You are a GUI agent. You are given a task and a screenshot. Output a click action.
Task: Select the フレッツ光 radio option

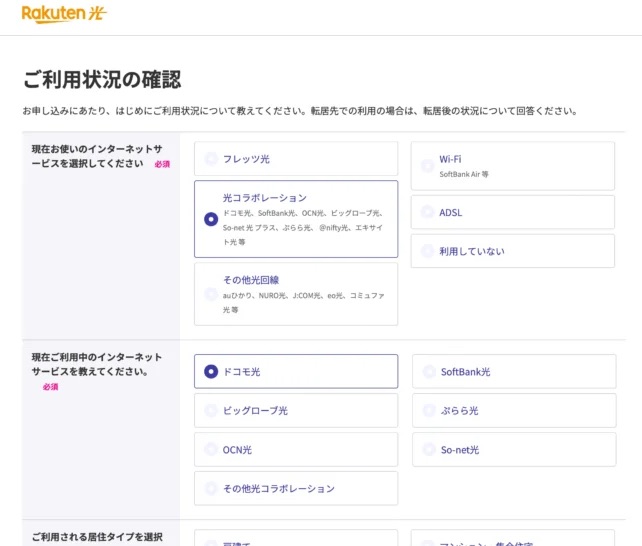click(296, 159)
